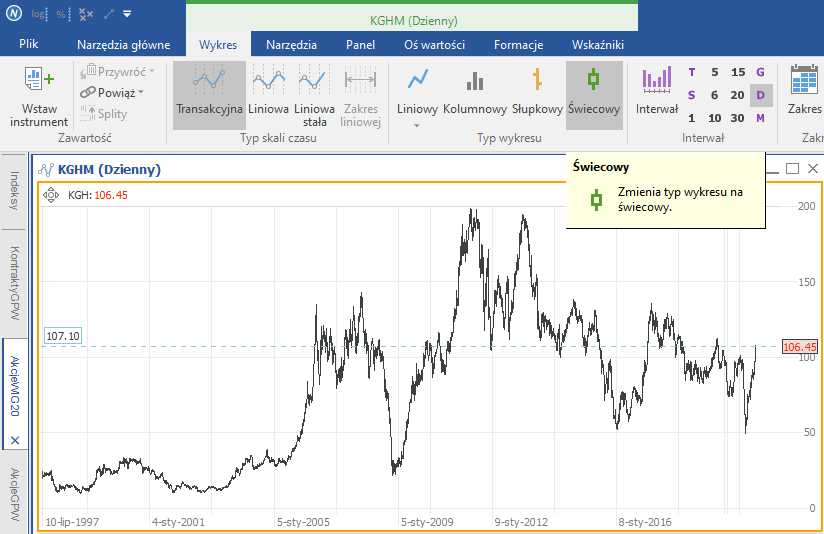Screen dimensions: 824x534
Task: Select the 5 minute interval
Action: pyautogui.click(x=715, y=72)
